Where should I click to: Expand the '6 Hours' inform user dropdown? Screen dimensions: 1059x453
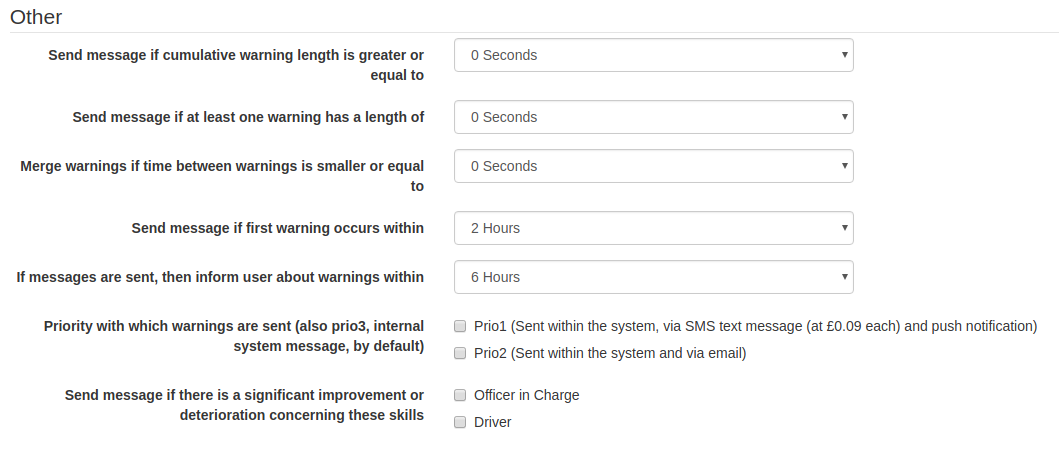point(653,277)
